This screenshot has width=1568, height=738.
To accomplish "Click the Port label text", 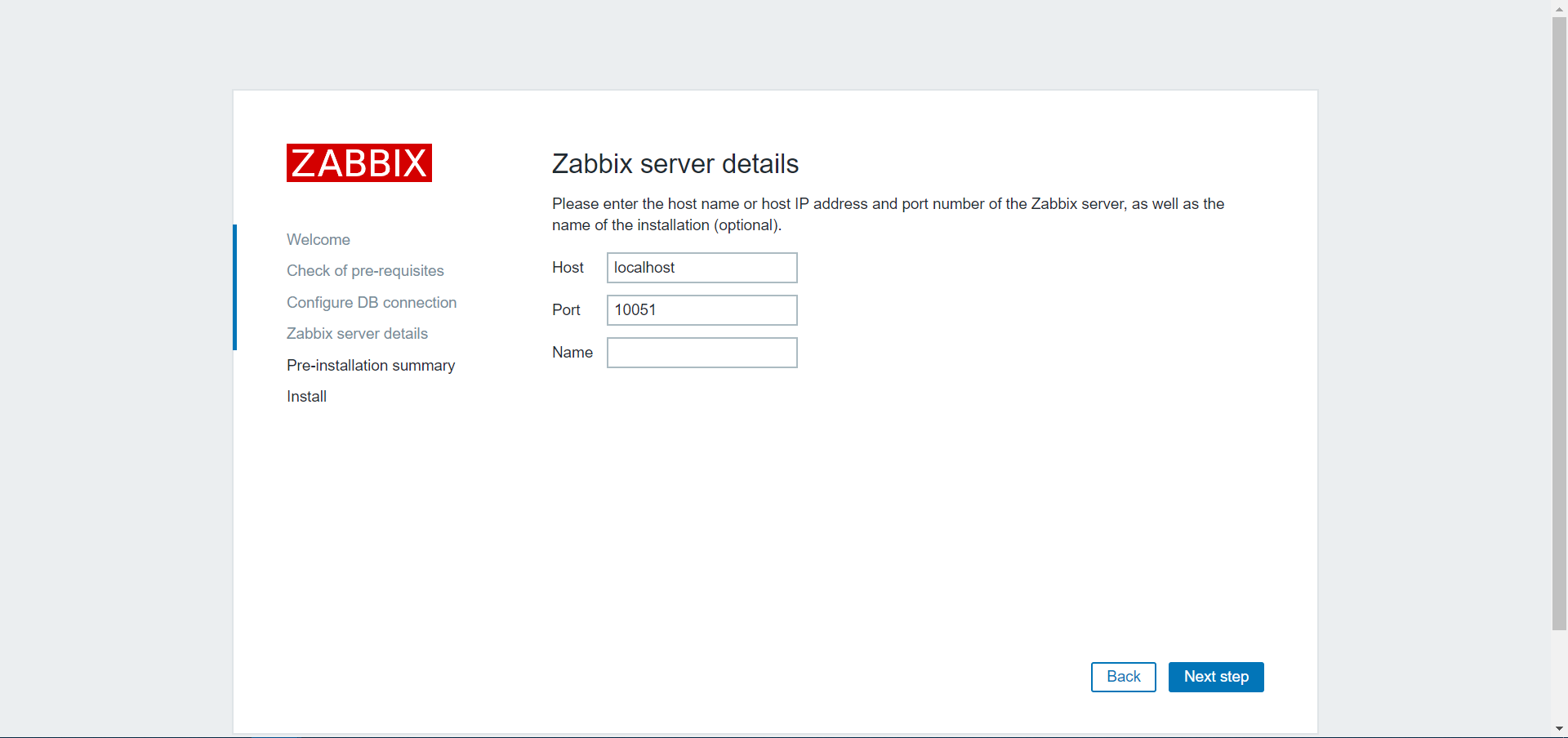I will pos(566,310).
